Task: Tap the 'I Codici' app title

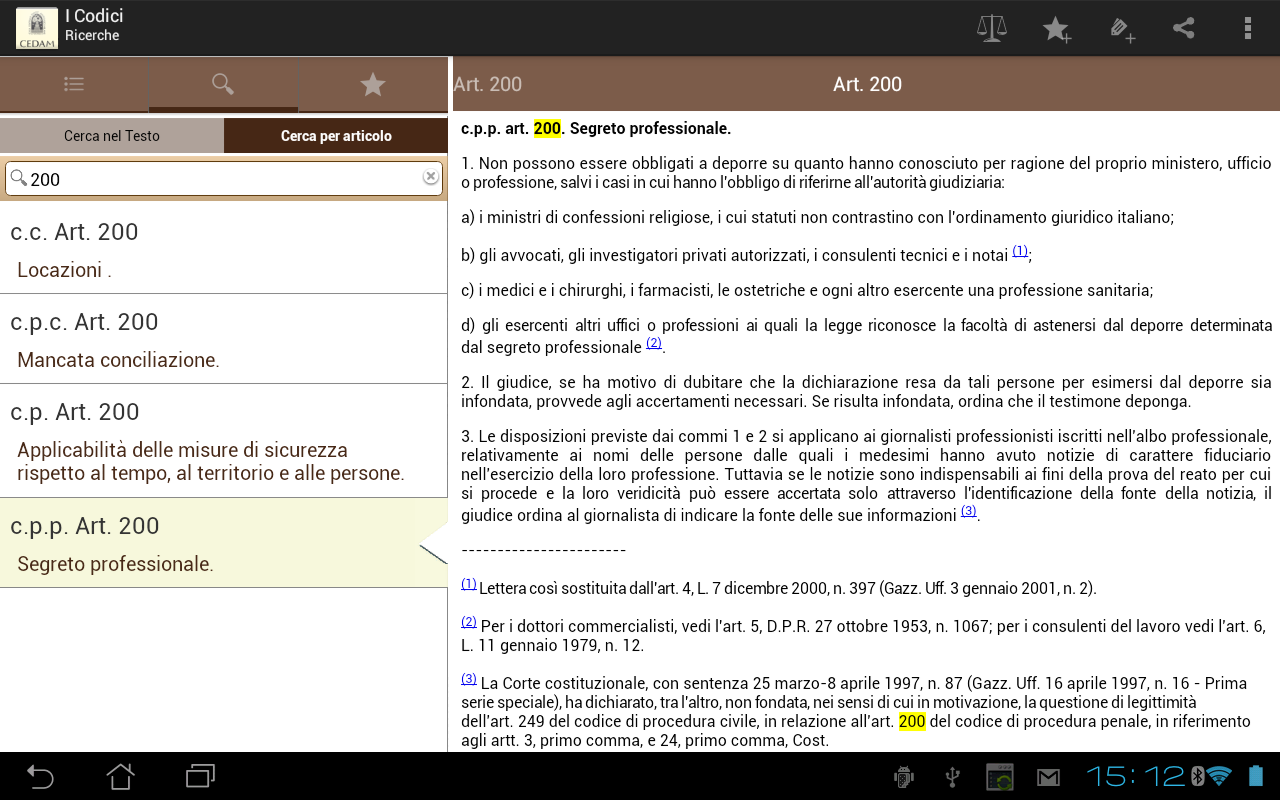Action: [x=94, y=16]
